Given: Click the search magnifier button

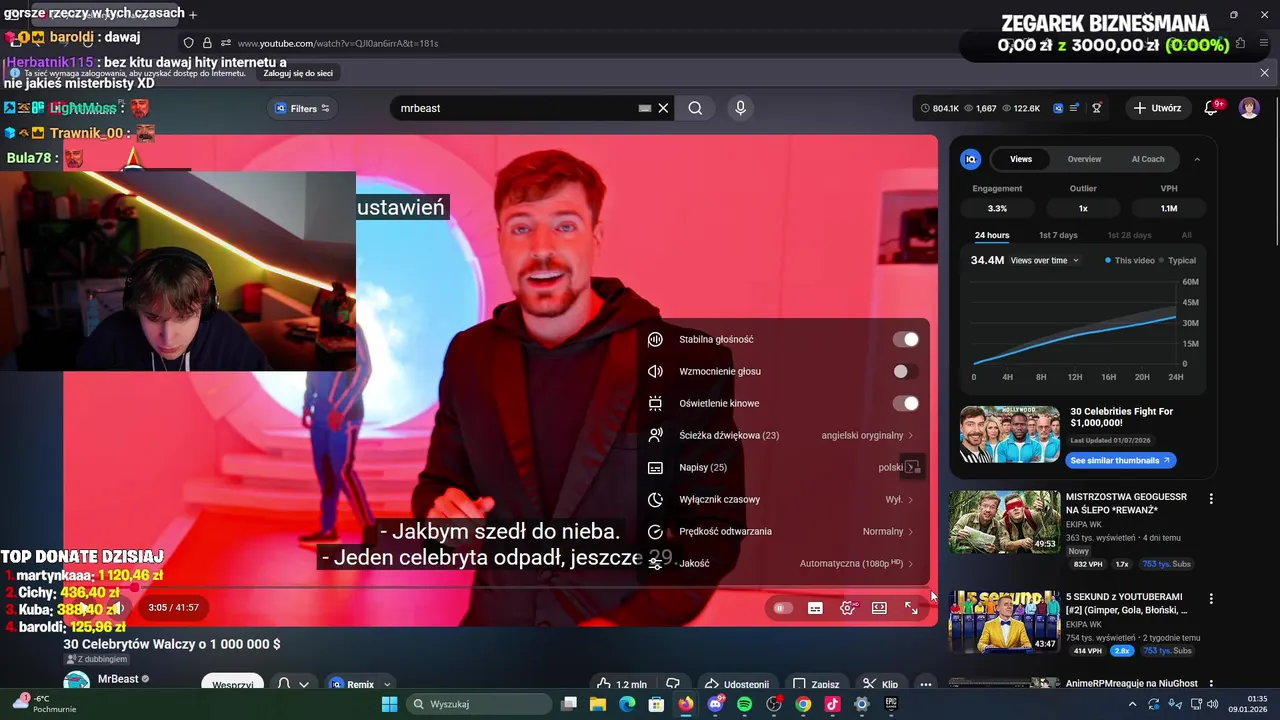Looking at the screenshot, I should tap(695, 108).
